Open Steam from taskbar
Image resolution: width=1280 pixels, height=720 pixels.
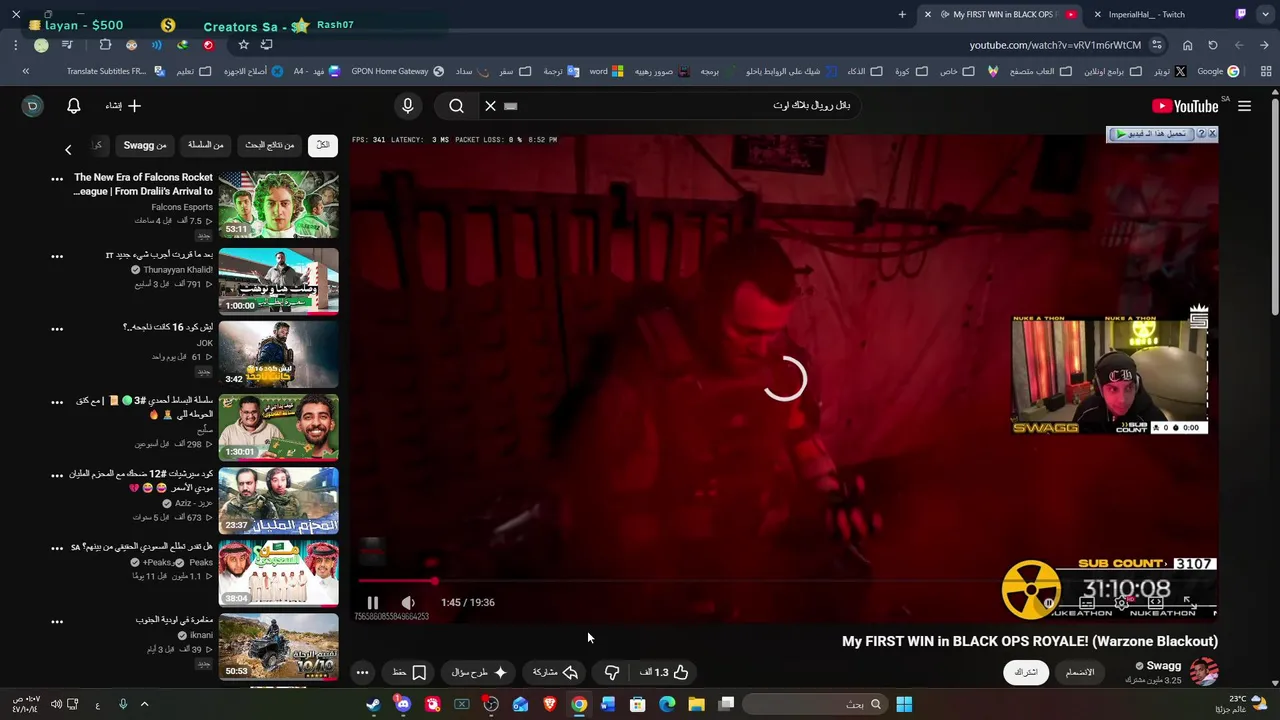(373, 705)
